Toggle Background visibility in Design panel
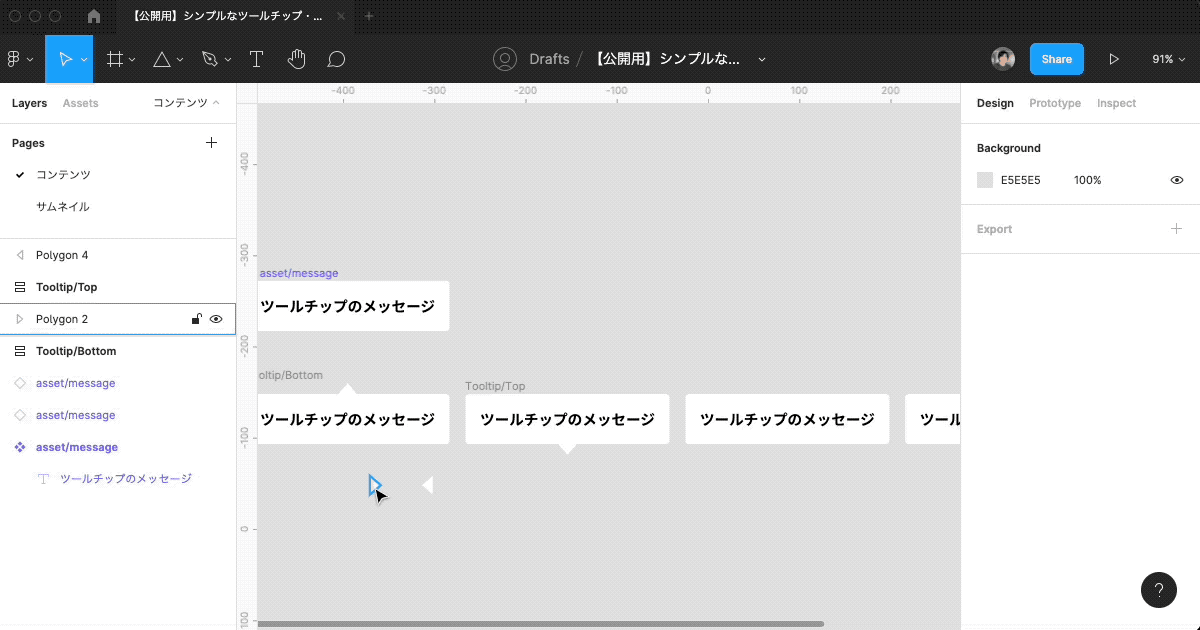The height and width of the screenshot is (630, 1200). [1177, 180]
